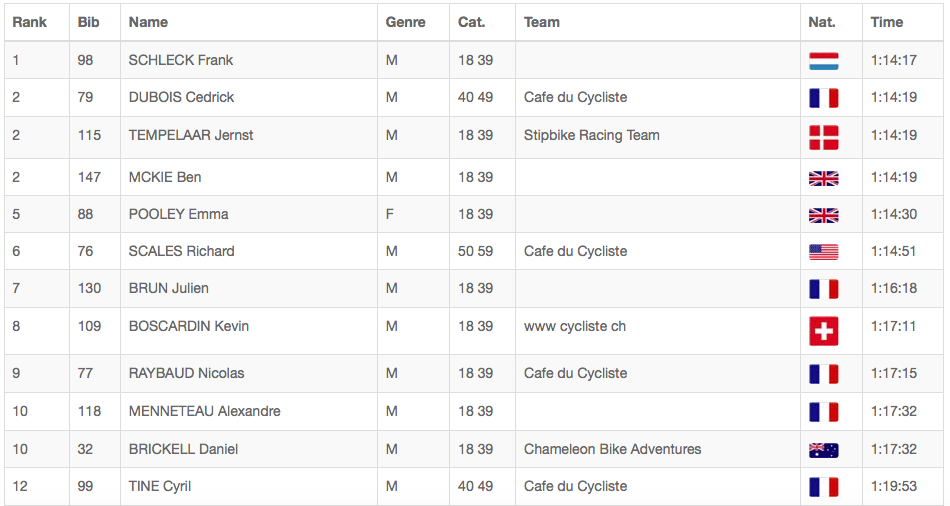Select the Name column header
The width and height of the screenshot is (950, 506).
click(x=148, y=22)
